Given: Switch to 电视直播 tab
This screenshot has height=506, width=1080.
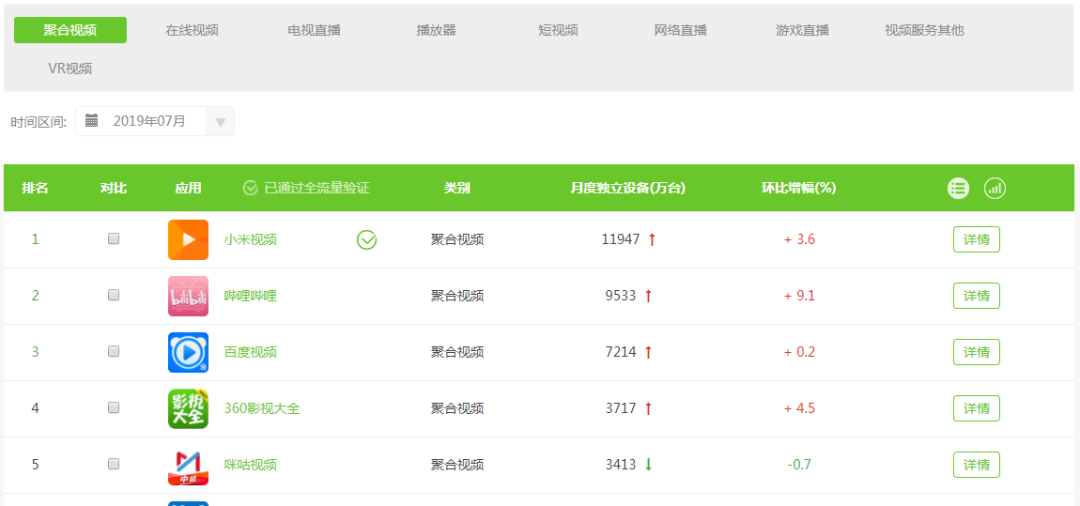Looking at the screenshot, I should click(314, 30).
